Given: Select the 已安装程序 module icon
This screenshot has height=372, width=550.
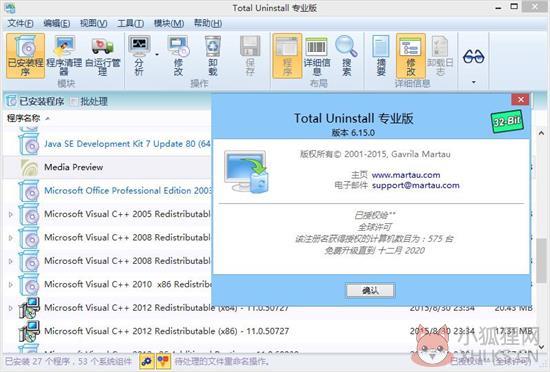Looking at the screenshot, I should pyautogui.click(x=25, y=55).
